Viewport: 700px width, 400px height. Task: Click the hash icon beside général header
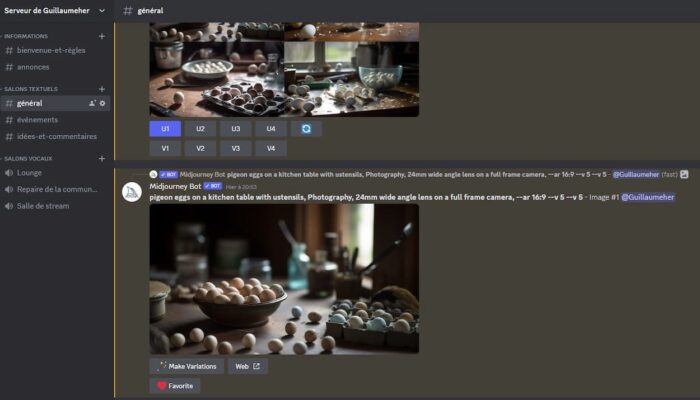128,11
